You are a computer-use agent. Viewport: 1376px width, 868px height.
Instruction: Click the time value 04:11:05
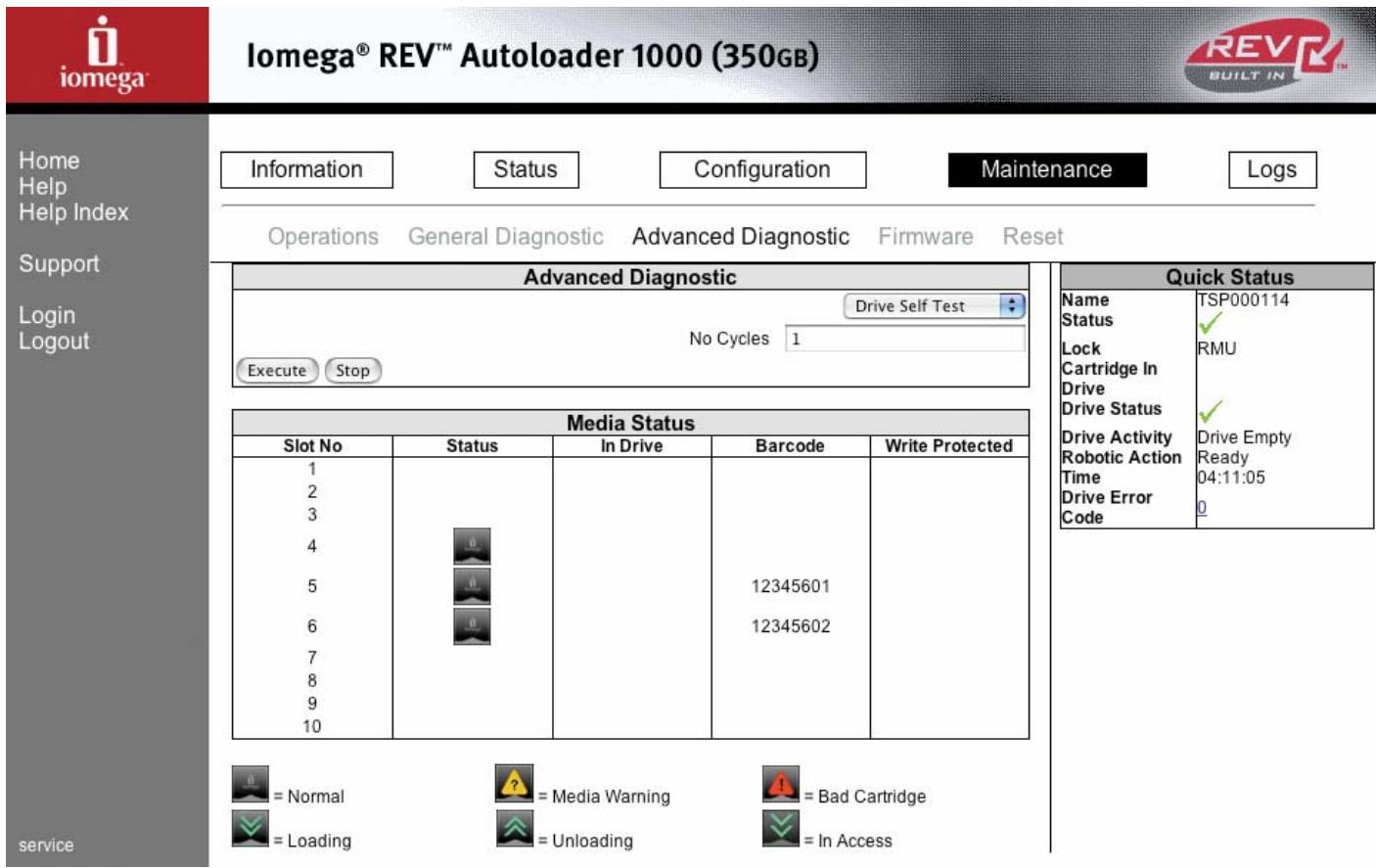(1231, 478)
